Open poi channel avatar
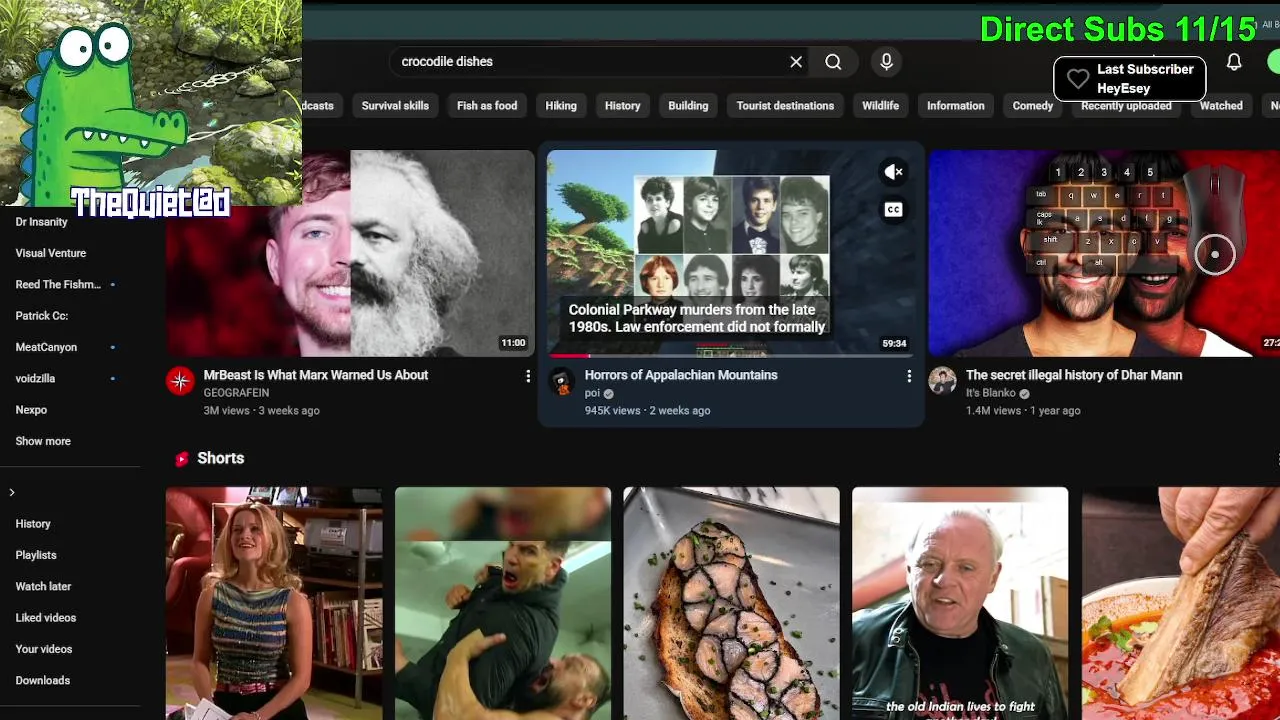The height and width of the screenshot is (720, 1280). point(562,381)
